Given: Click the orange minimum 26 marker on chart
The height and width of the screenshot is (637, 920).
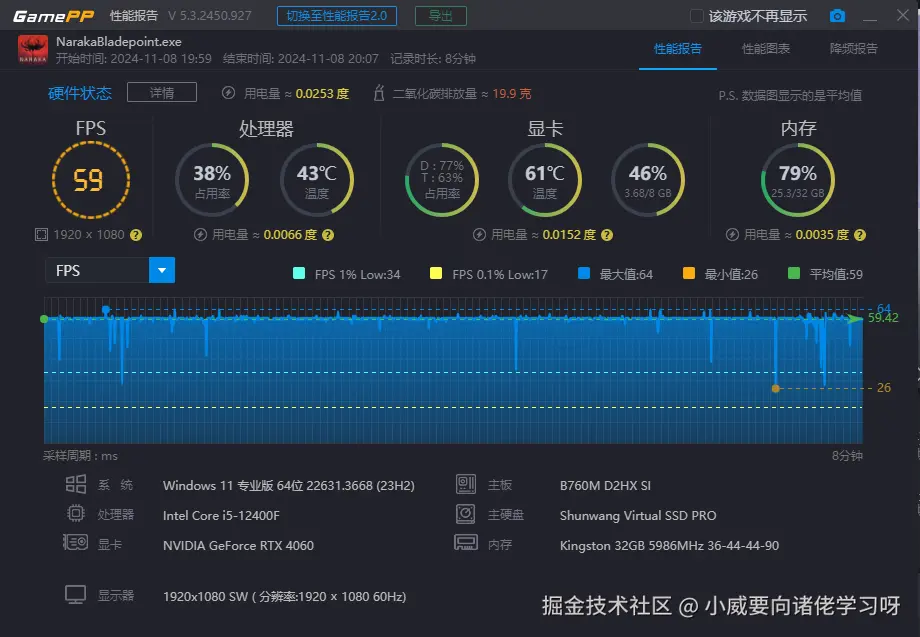Looking at the screenshot, I should 776,388.
